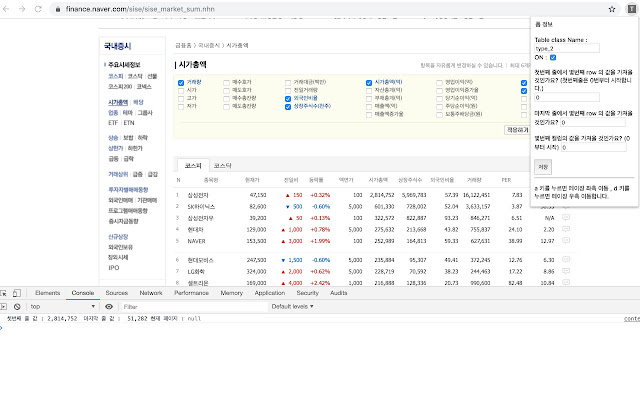Open discussion icon for 현대차 row
Image resolution: width=640 pixels, height=400 pixels.
pos(566,229)
